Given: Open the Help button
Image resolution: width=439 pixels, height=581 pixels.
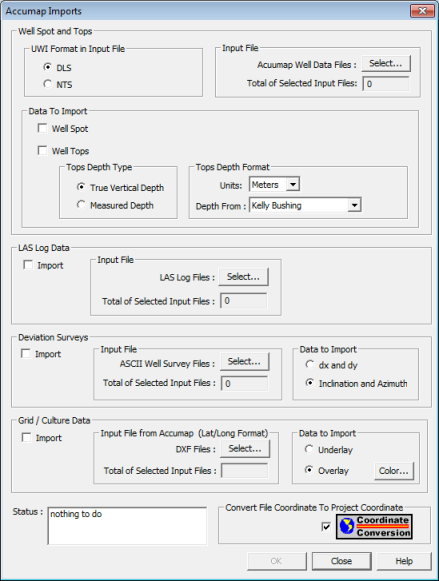Looking at the screenshot, I should pos(404,561).
